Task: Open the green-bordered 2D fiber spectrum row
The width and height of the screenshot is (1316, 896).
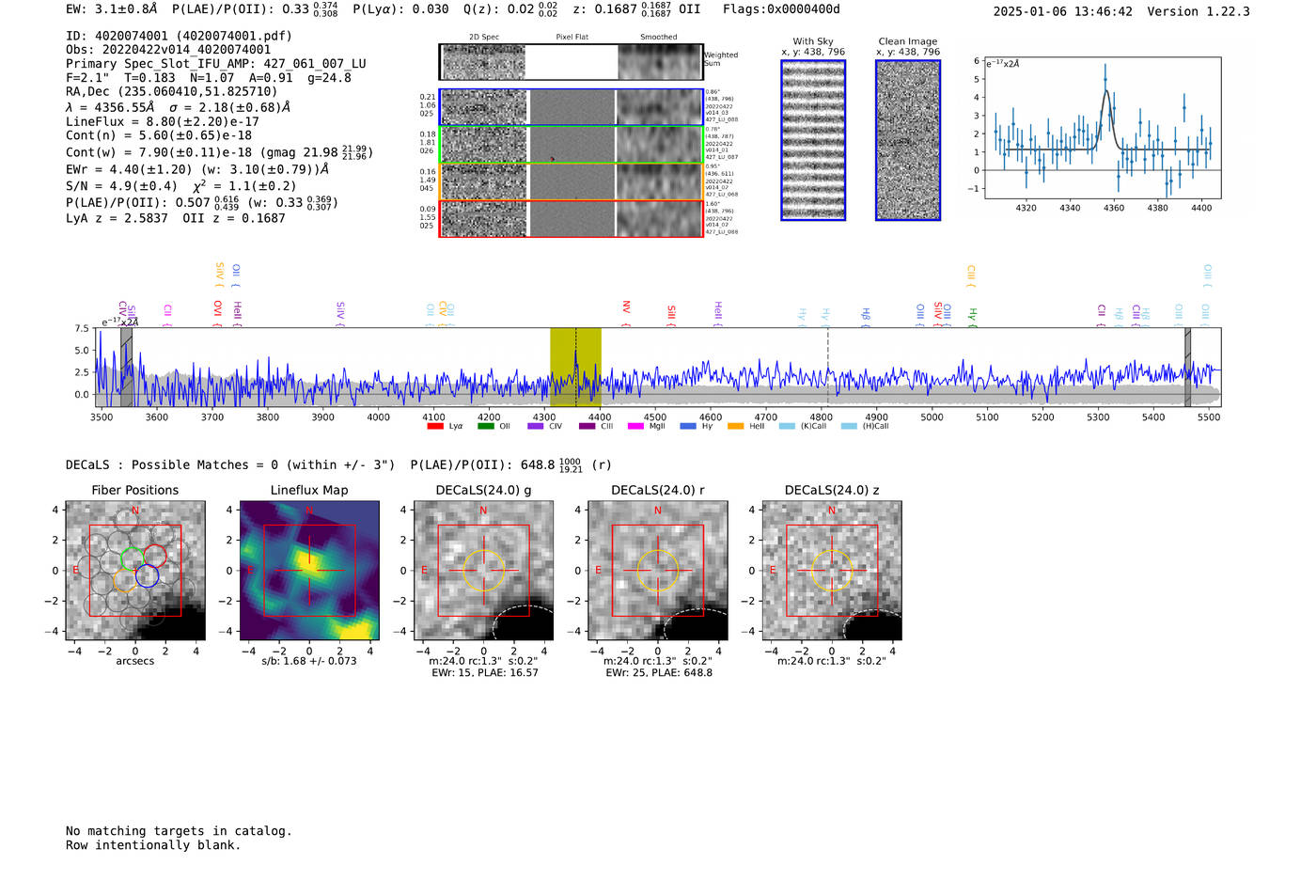Action: point(572,145)
